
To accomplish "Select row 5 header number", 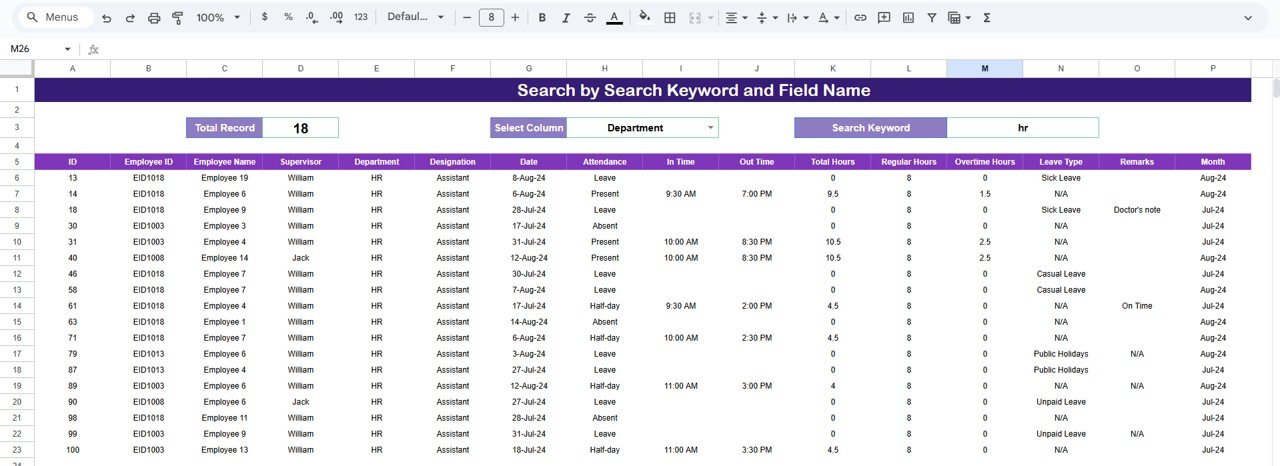I will [17, 161].
